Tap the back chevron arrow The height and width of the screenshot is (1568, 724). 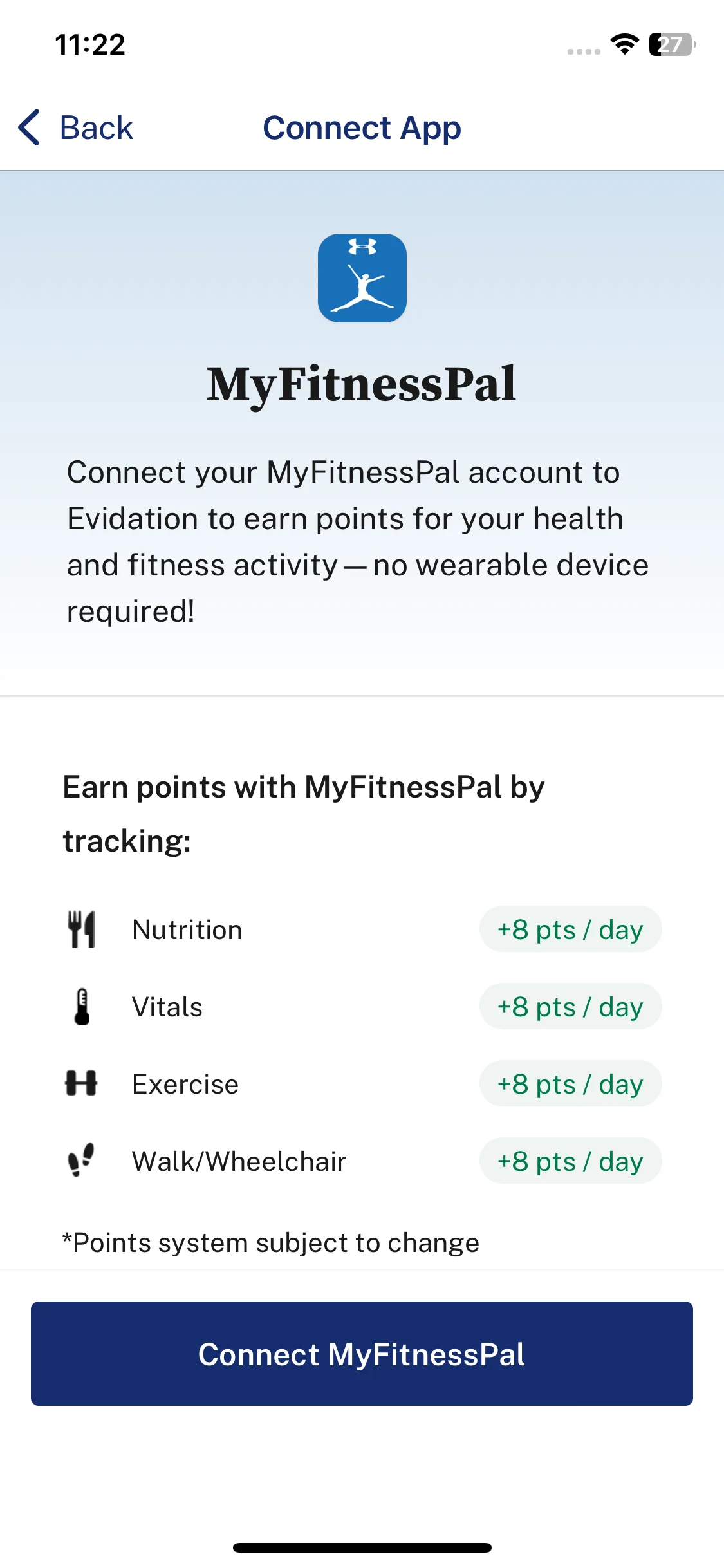[30, 127]
